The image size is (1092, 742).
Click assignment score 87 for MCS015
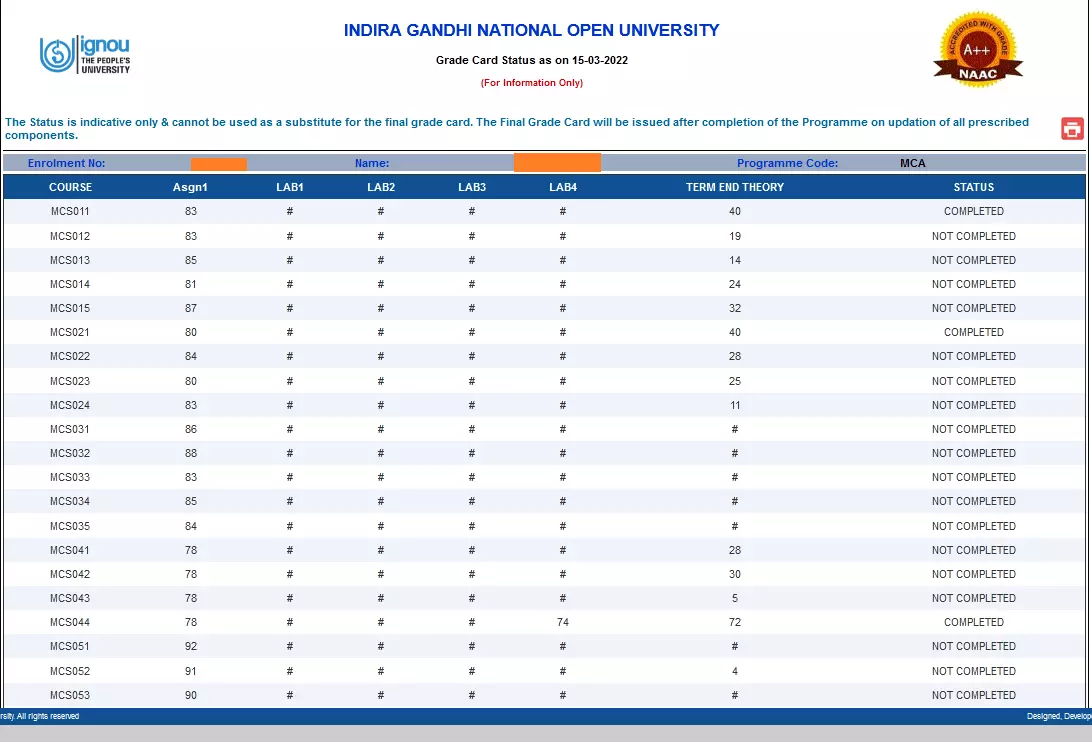click(x=191, y=308)
